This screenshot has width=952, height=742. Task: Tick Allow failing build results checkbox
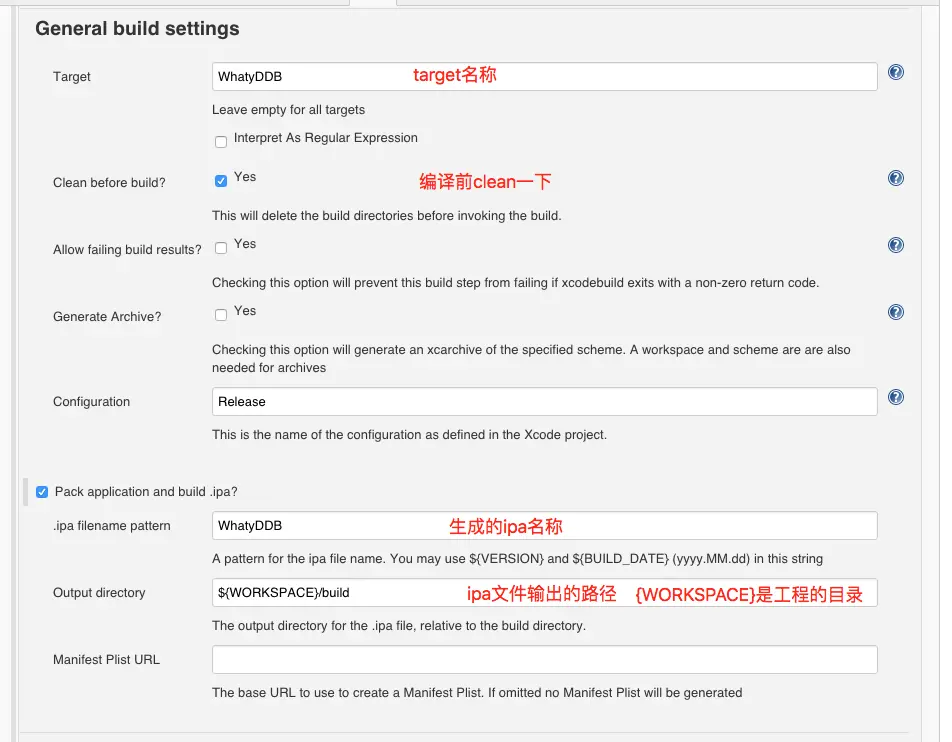221,248
